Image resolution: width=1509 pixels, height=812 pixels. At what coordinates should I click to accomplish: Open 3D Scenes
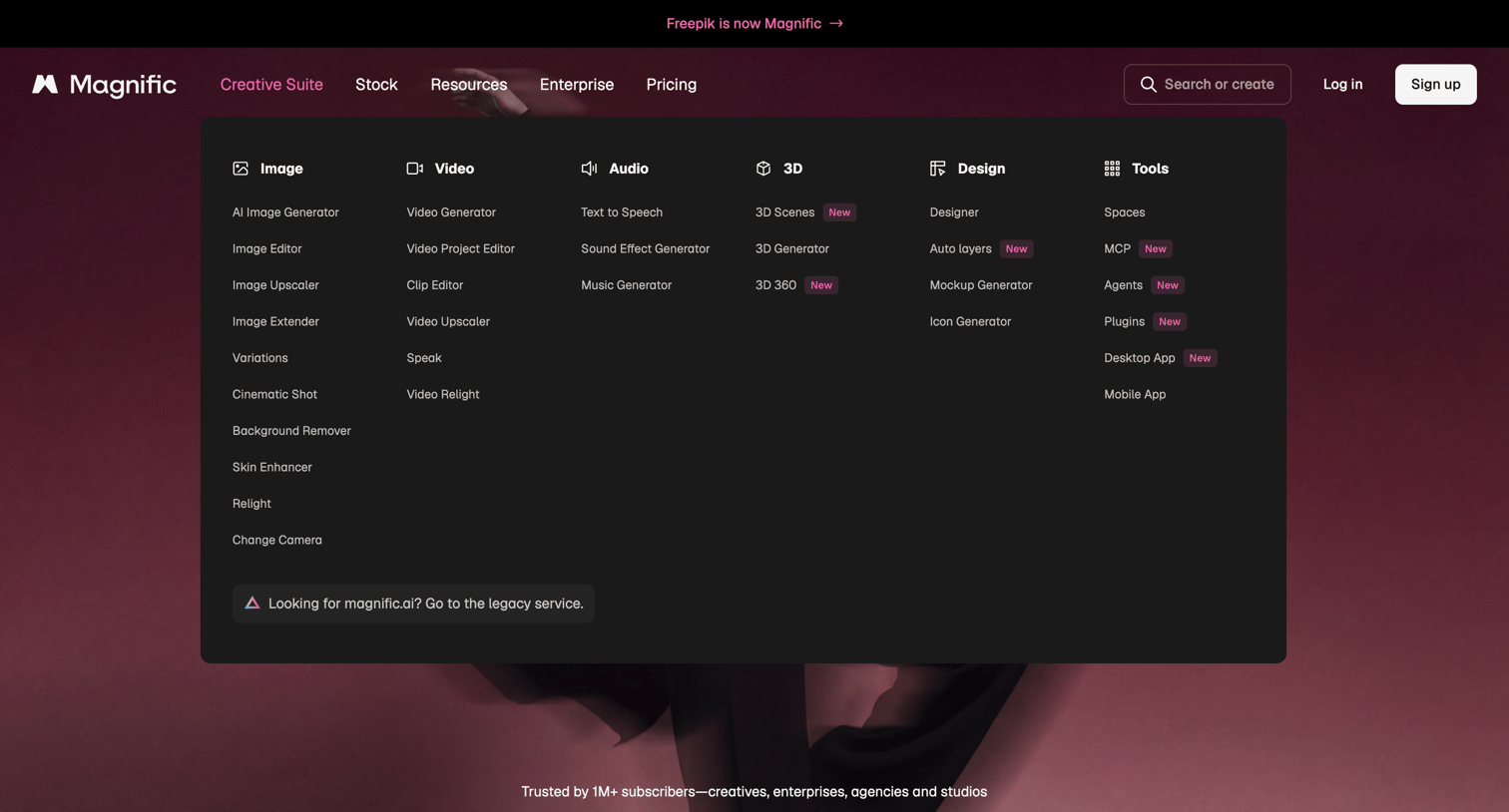pos(784,212)
